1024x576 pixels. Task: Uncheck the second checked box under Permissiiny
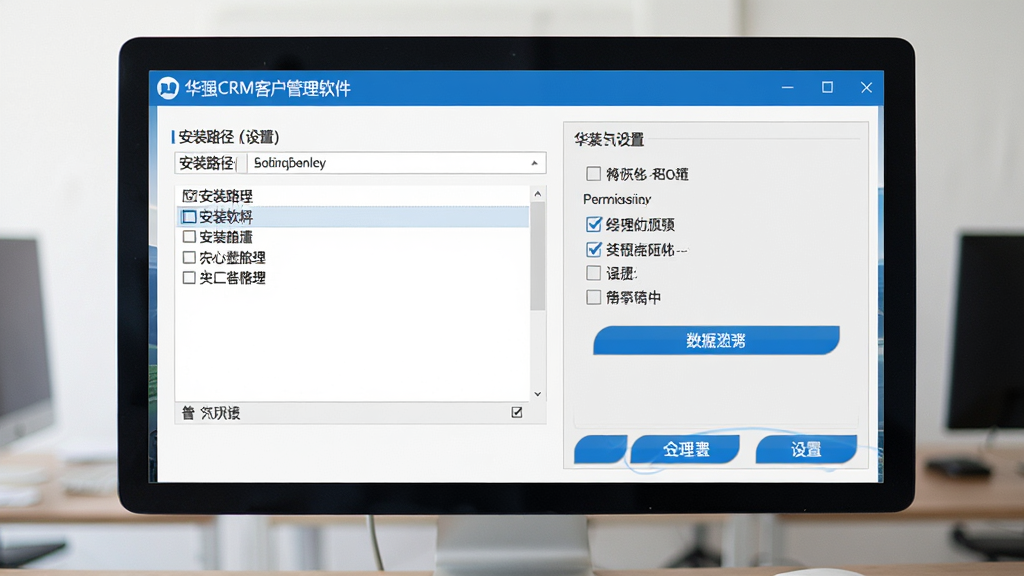coord(594,249)
